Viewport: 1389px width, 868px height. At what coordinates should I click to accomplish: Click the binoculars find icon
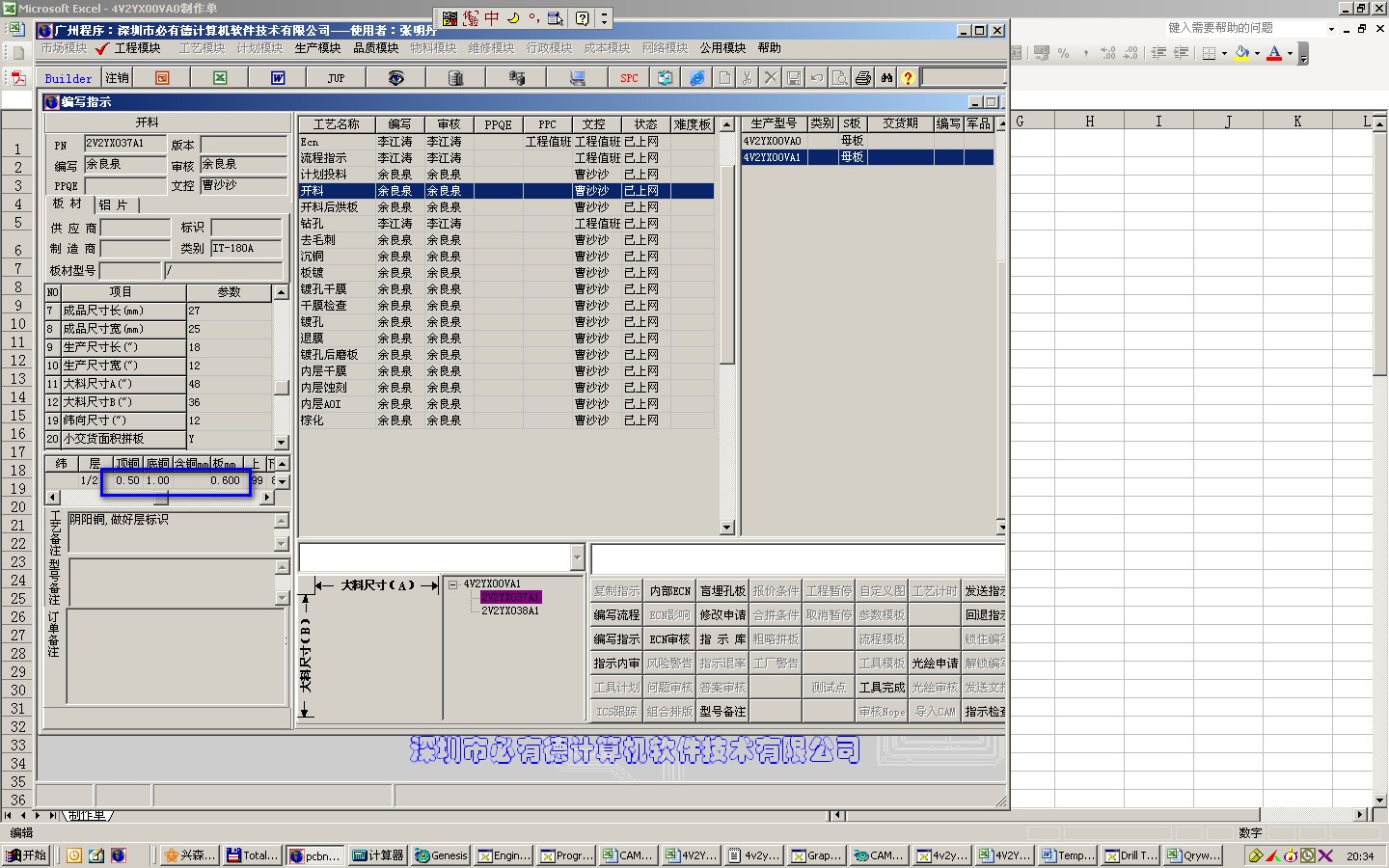coord(886,78)
